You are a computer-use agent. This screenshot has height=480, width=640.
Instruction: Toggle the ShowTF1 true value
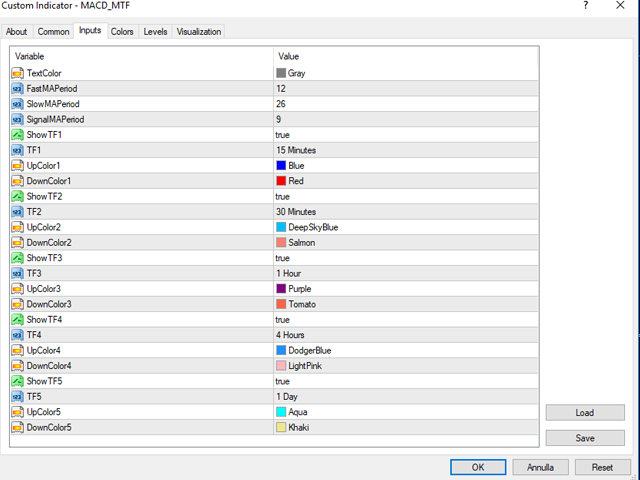[x=282, y=135]
